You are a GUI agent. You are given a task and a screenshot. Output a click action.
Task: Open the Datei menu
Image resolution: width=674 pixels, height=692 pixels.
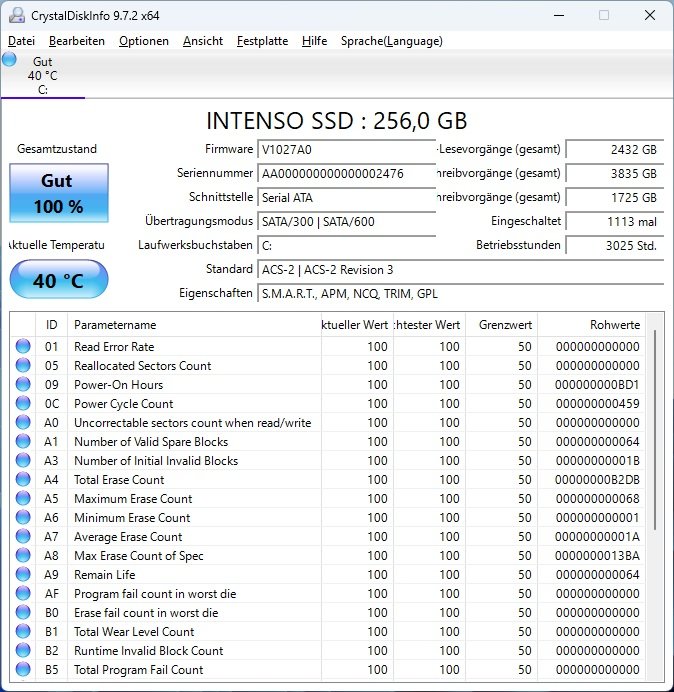[x=21, y=41]
